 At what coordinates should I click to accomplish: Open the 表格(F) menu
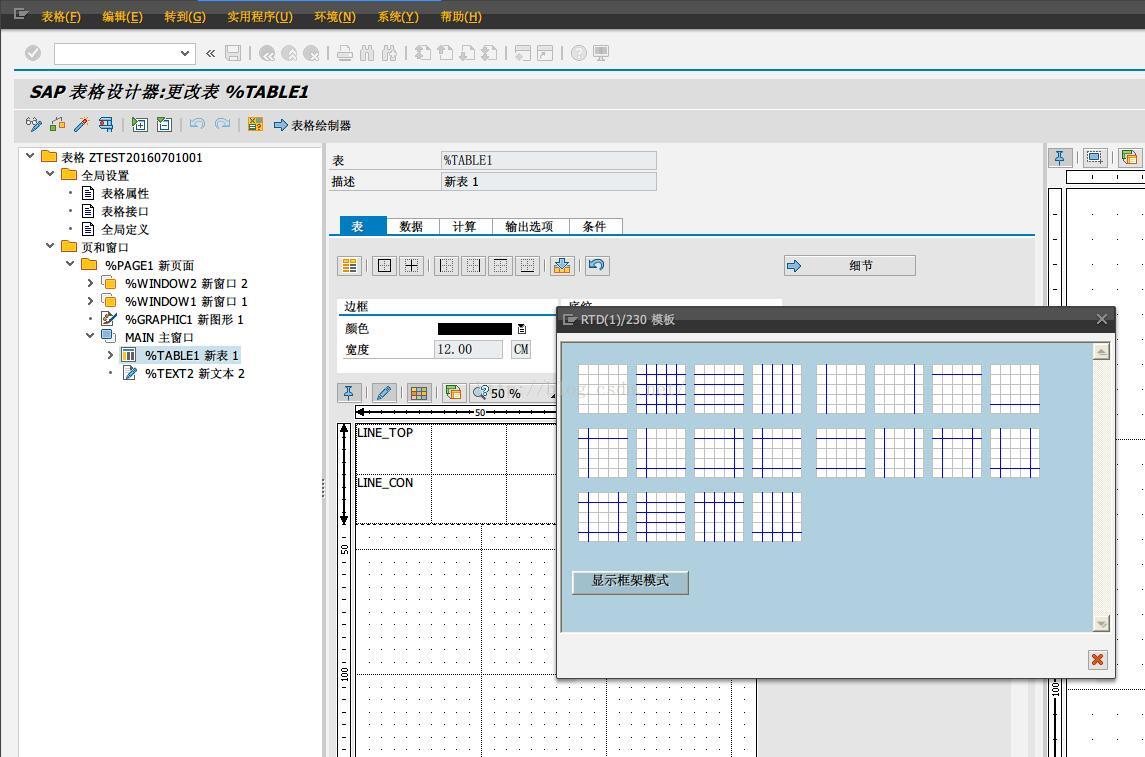(61, 16)
